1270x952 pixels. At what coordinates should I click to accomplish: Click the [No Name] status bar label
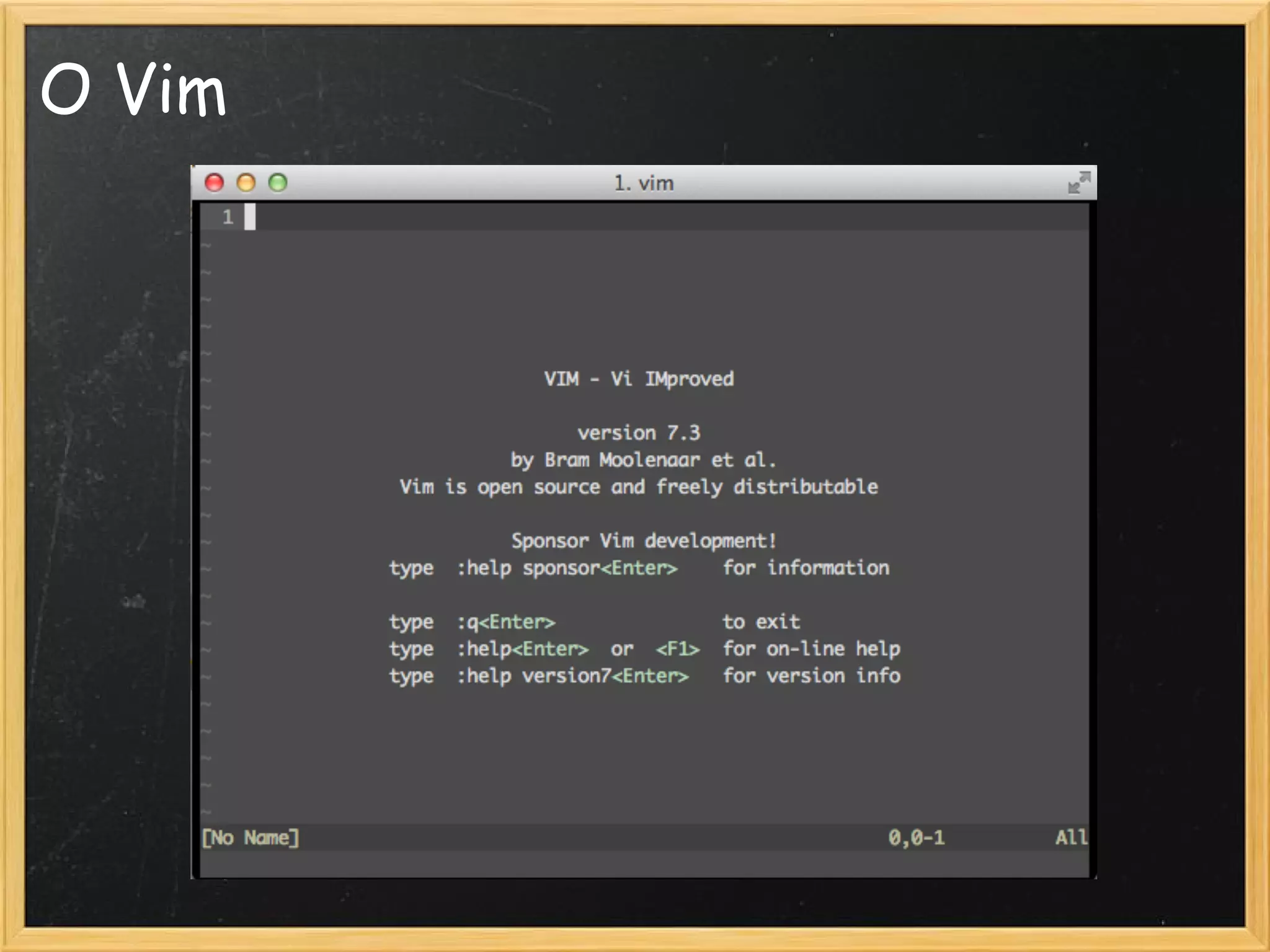point(251,837)
